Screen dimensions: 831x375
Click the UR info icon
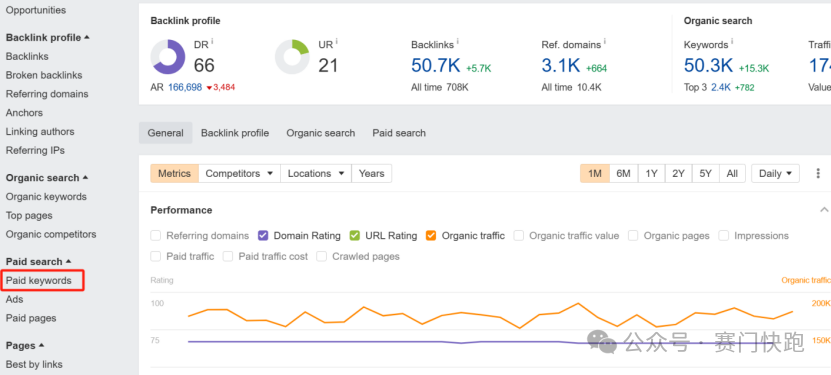(337, 41)
